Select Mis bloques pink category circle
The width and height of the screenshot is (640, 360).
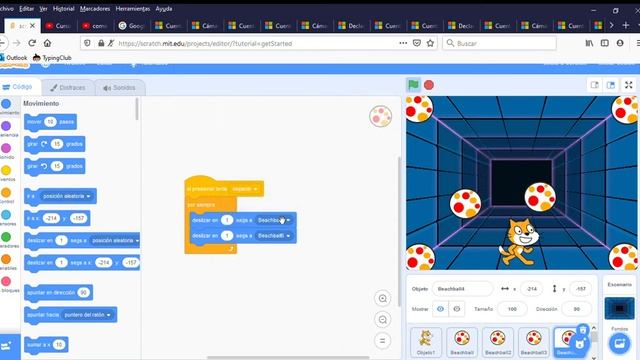(6, 281)
